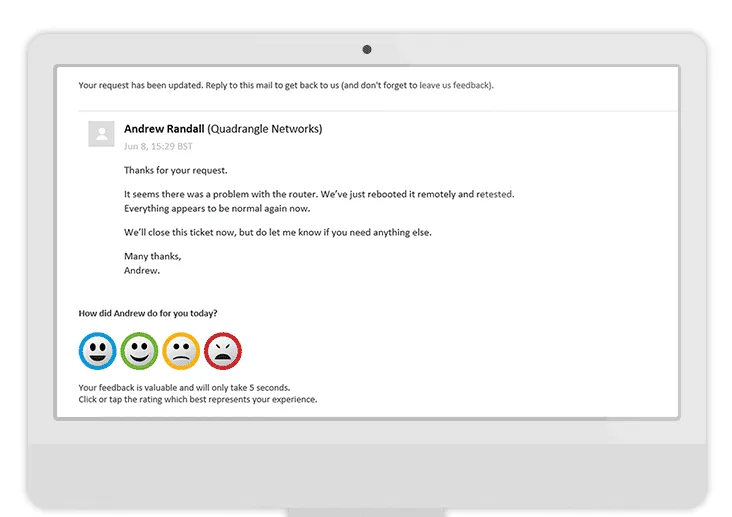Rate Andrew with the blue grinning face
Viewport: 732px width, 517px height.
(x=98, y=351)
